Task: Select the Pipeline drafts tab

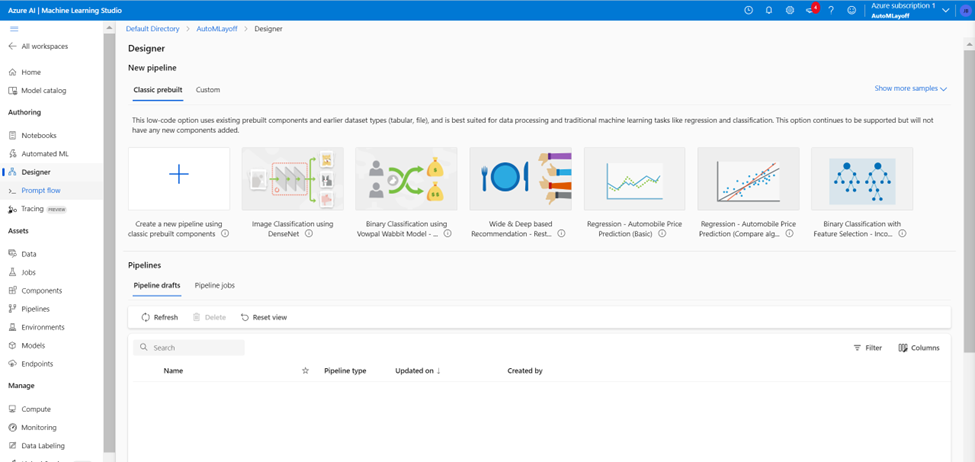Action: click(x=157, y=285)
